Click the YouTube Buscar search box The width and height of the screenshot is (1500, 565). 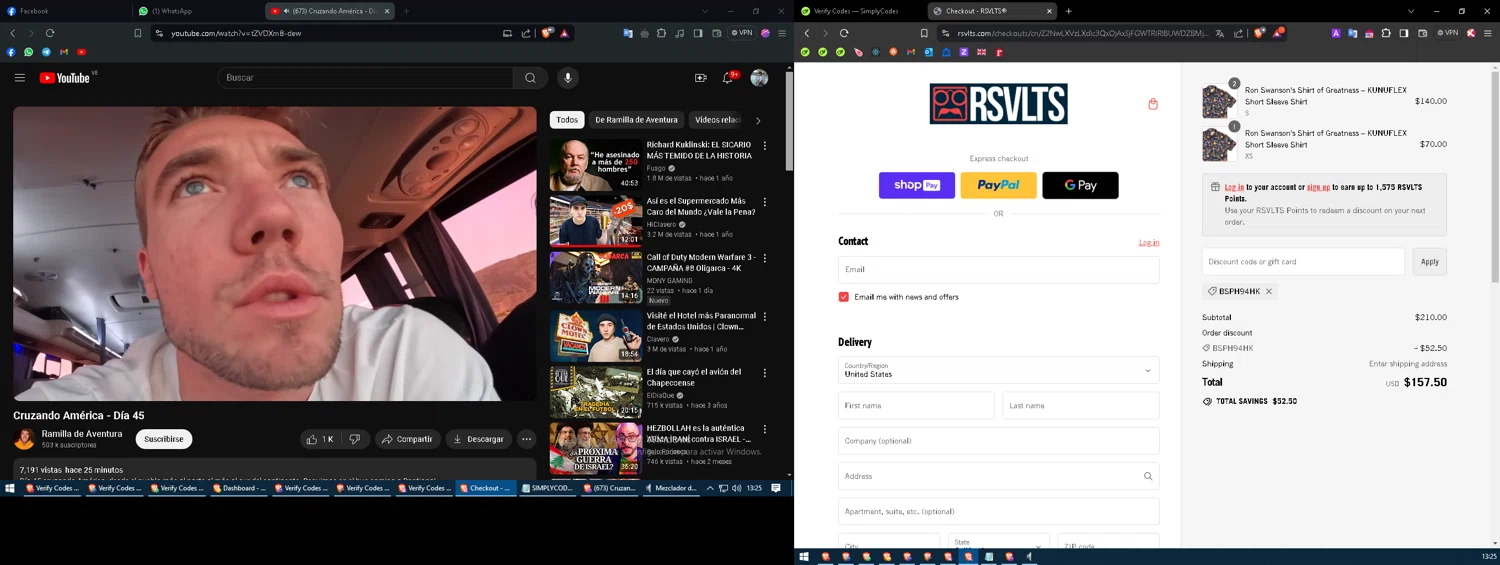tap(366, 77)
